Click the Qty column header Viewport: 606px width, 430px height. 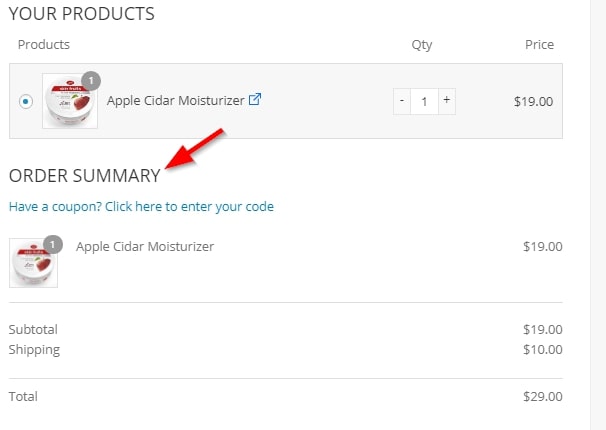pos(422,45)
